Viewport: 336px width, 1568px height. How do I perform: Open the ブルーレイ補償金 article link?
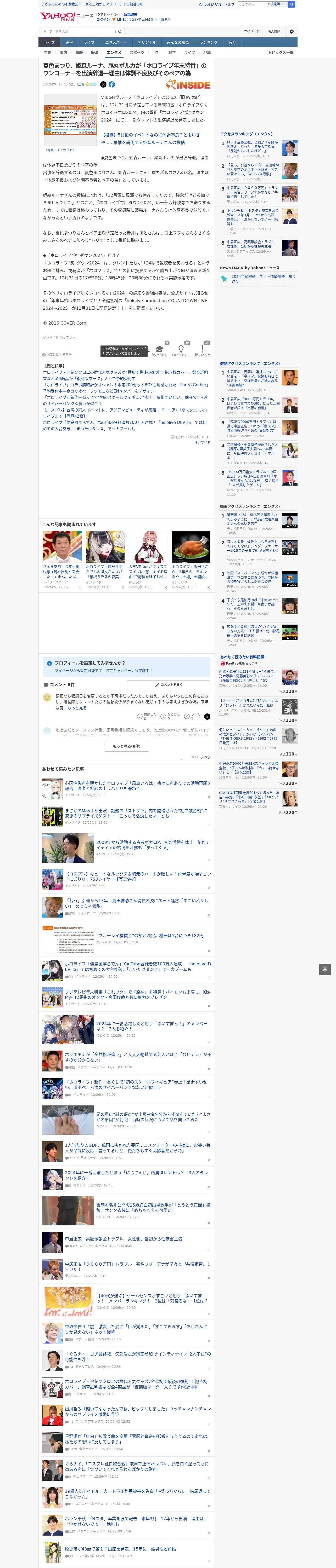point(149,936)
